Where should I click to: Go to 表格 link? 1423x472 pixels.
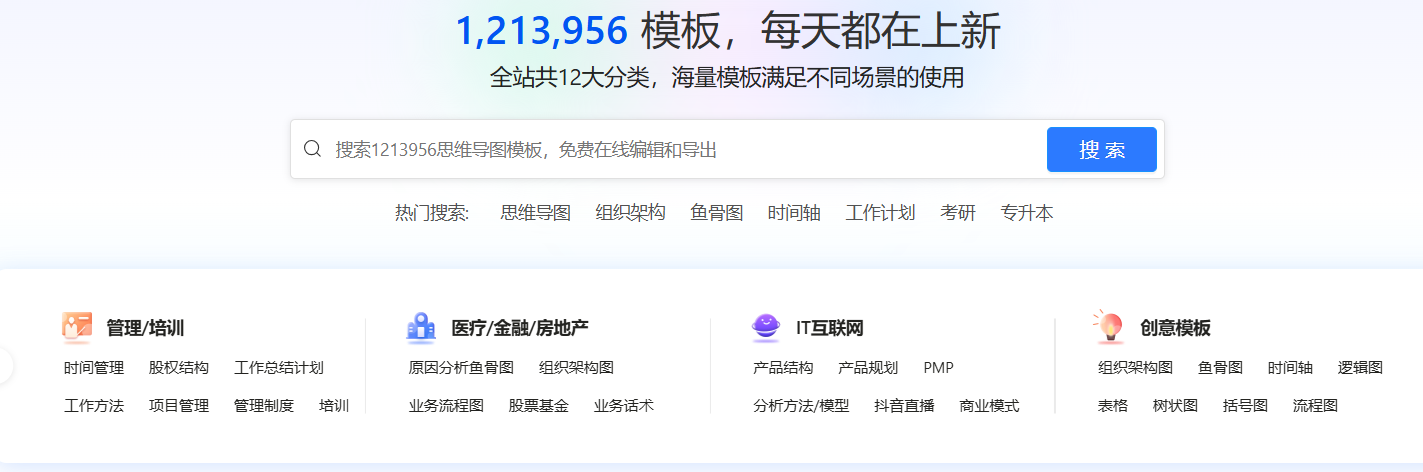[x=1113, y=406]
